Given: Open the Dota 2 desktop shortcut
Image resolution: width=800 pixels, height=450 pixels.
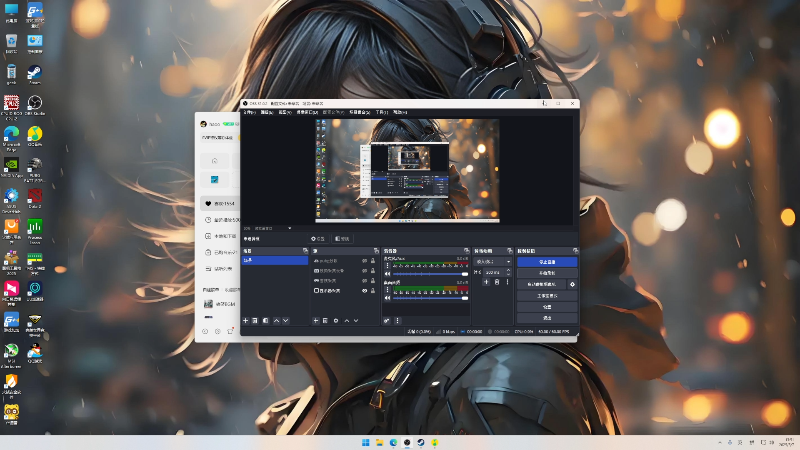Looking at the screenshot, I should (x=35, y=198).
